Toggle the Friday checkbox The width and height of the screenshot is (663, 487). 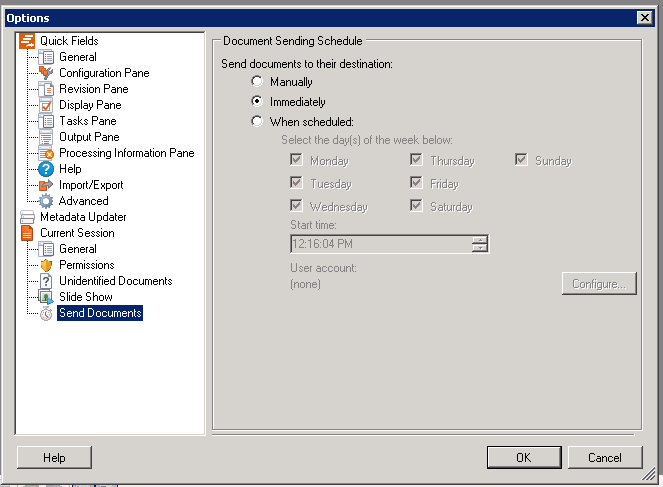click(x=416, y=183)
